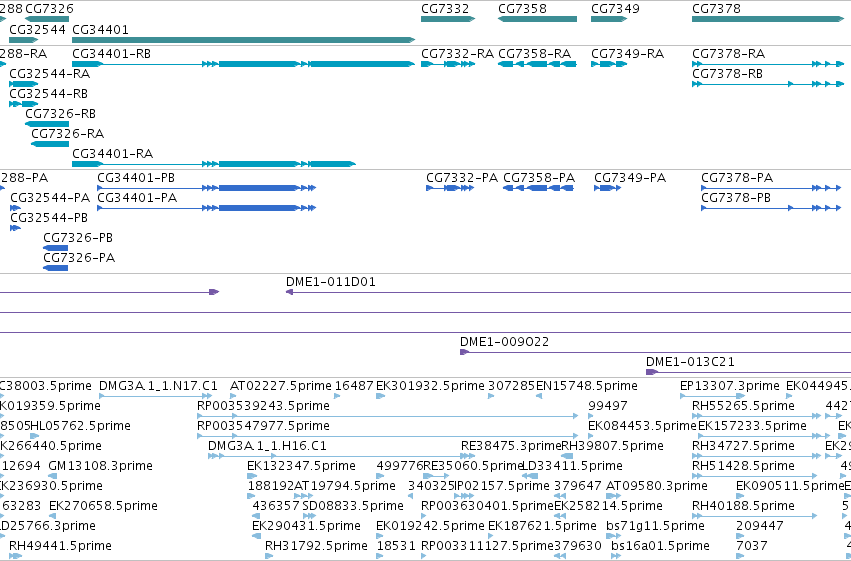Click the RP003539243.5prime EST label
This screenshot has width=851, height=561.
(263, 406)
